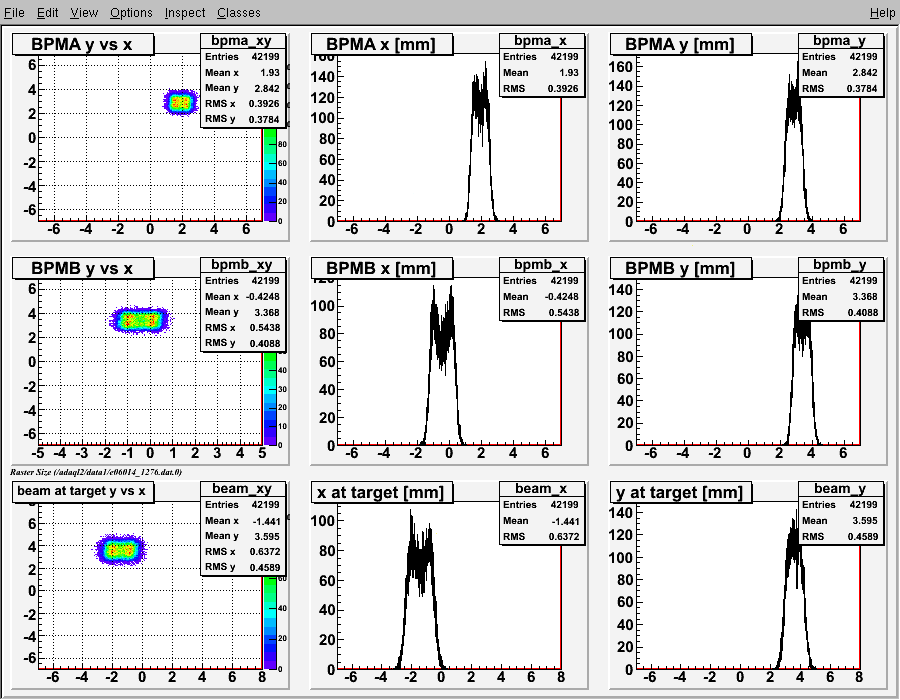
Task: Click the bpma_x statistics box header
Action: [542, 41]
